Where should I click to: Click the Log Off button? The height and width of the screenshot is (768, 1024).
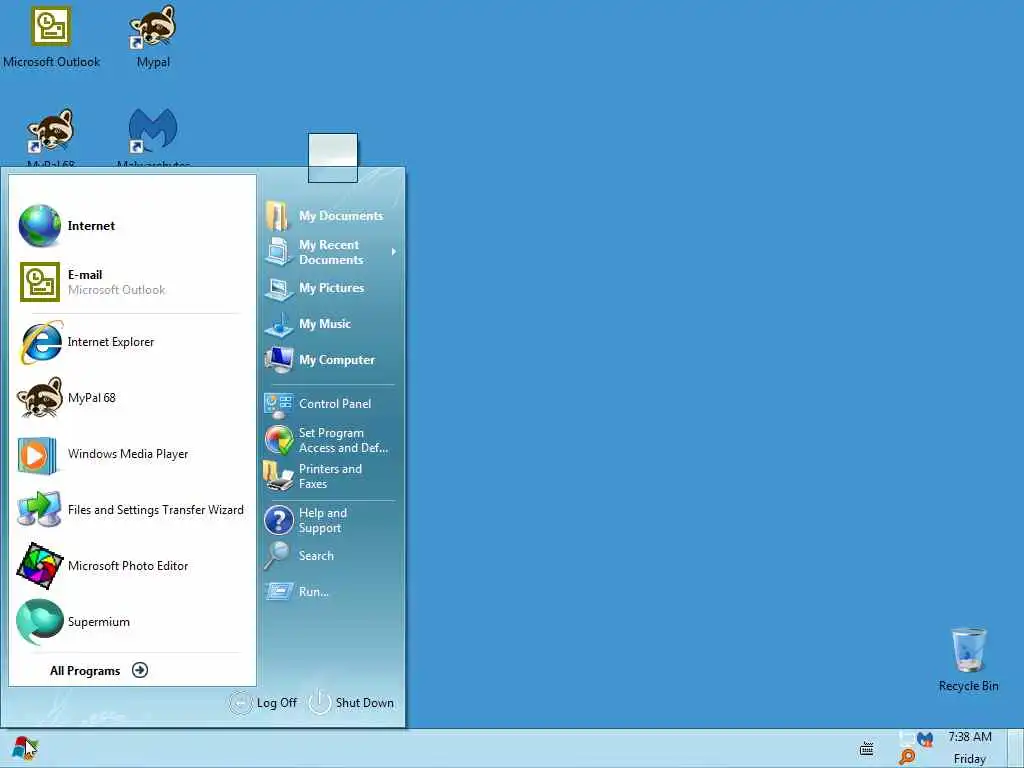(x=264, y=703)
